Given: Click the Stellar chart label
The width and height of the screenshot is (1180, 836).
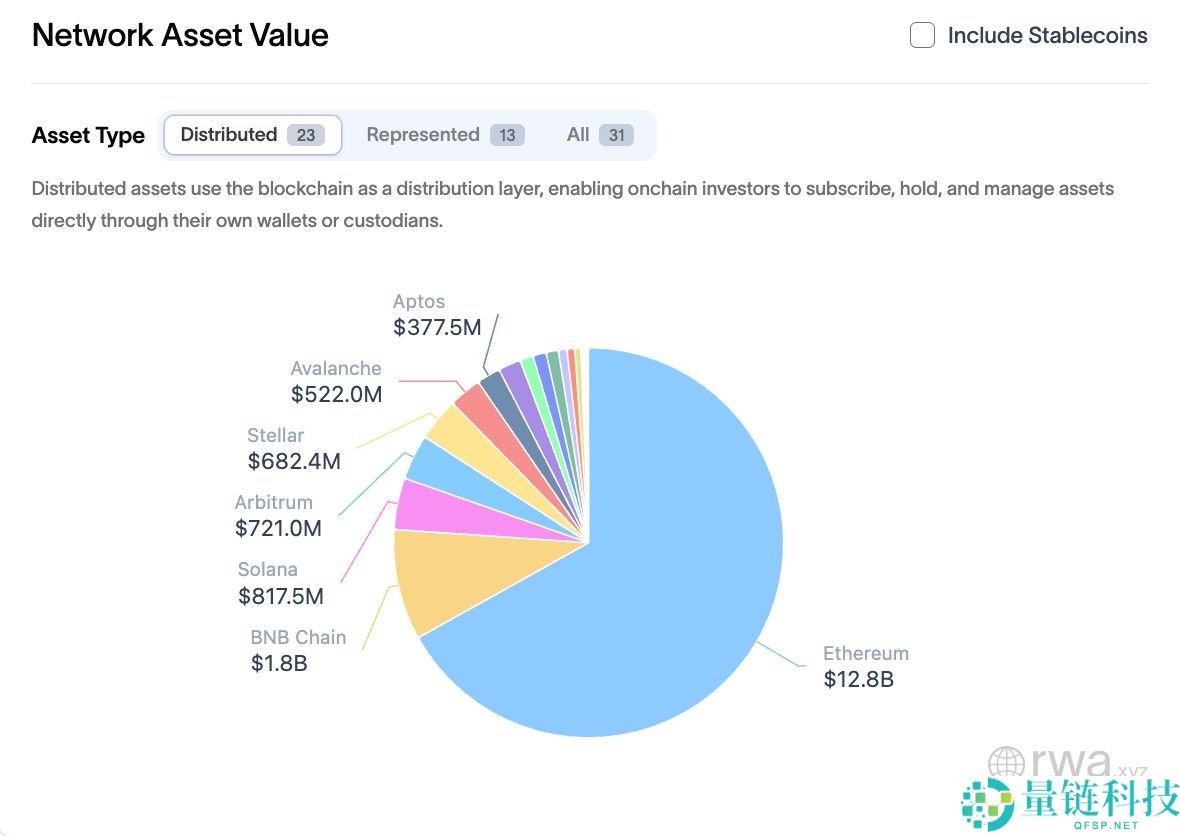Looking at the screenshot, I should pos(275,436).
